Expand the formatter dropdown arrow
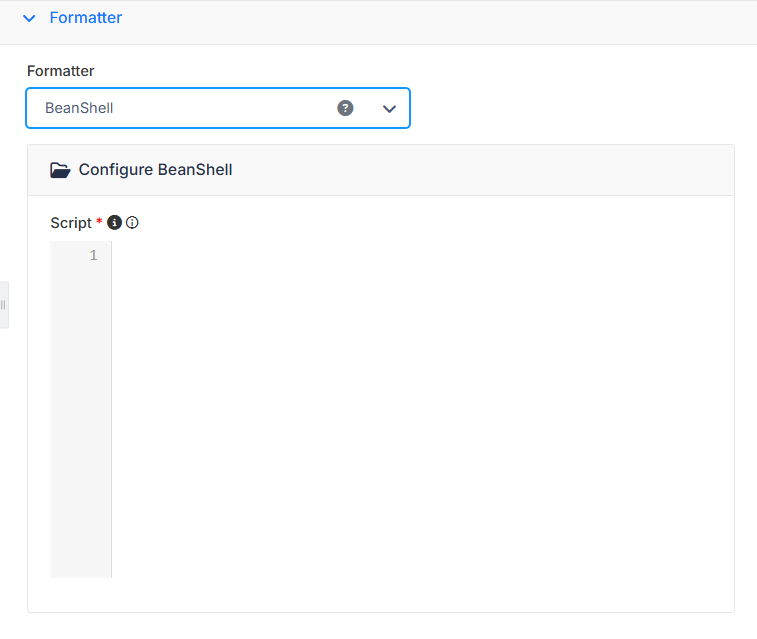 tap(389, 109)
